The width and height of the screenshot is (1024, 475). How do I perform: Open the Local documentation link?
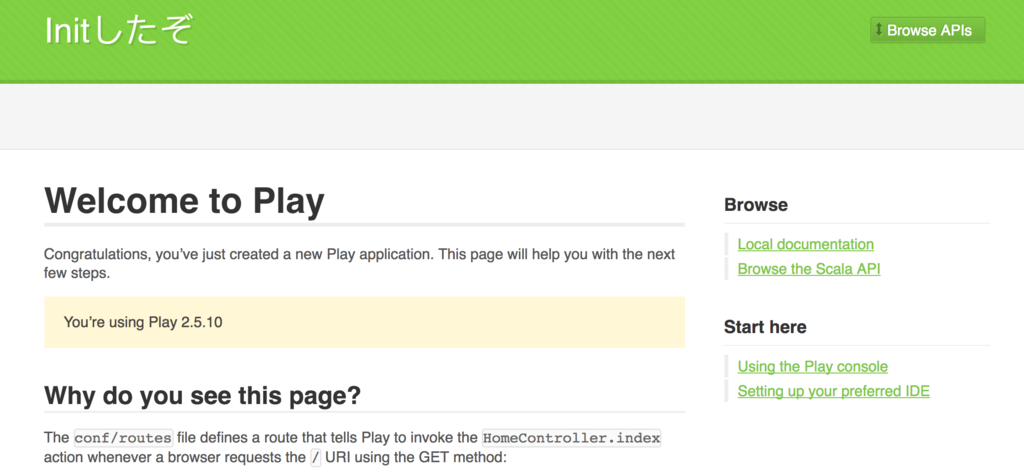[805, 244]
